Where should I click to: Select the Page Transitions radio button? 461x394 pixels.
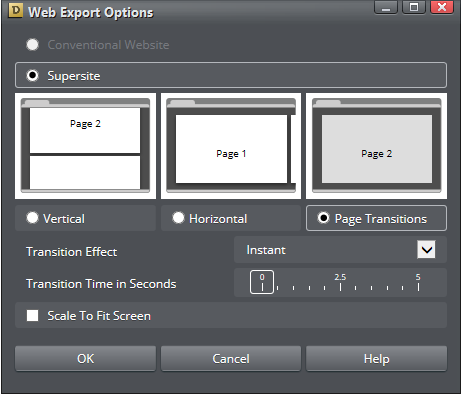click(324, 218)
